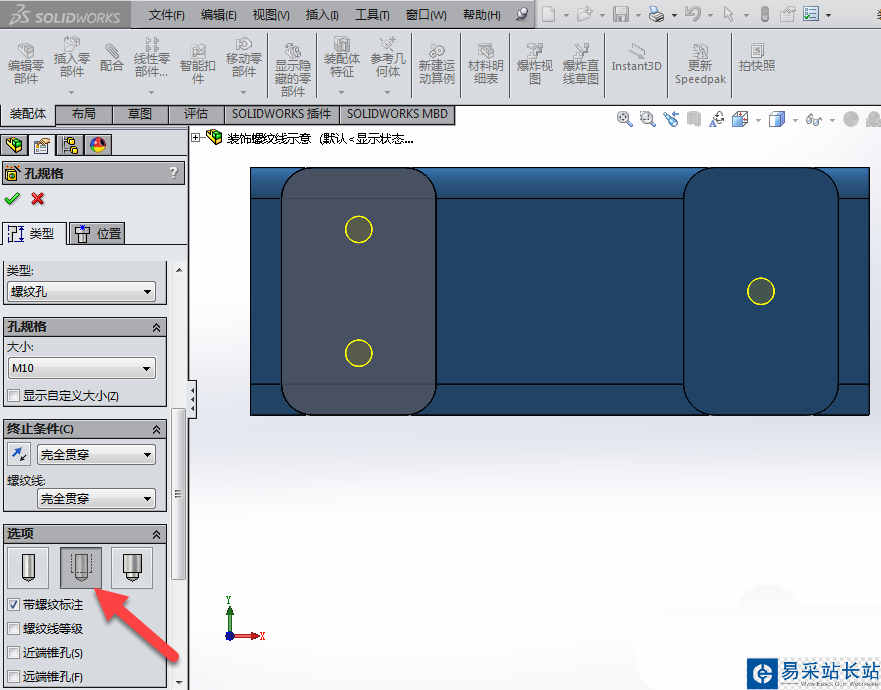Click Exploded View (爆炸视图) tool
The height and width of the screenshot is (690, 881).
tap(534, 63)
